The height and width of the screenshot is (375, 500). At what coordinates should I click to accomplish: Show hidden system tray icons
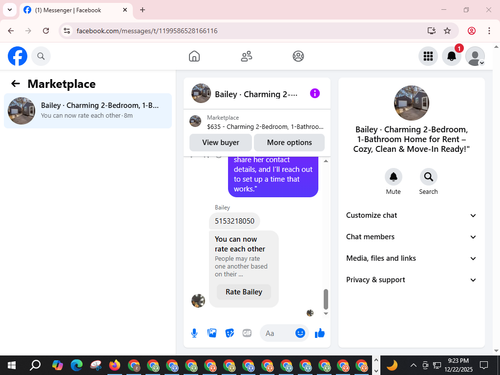[413, 365]
